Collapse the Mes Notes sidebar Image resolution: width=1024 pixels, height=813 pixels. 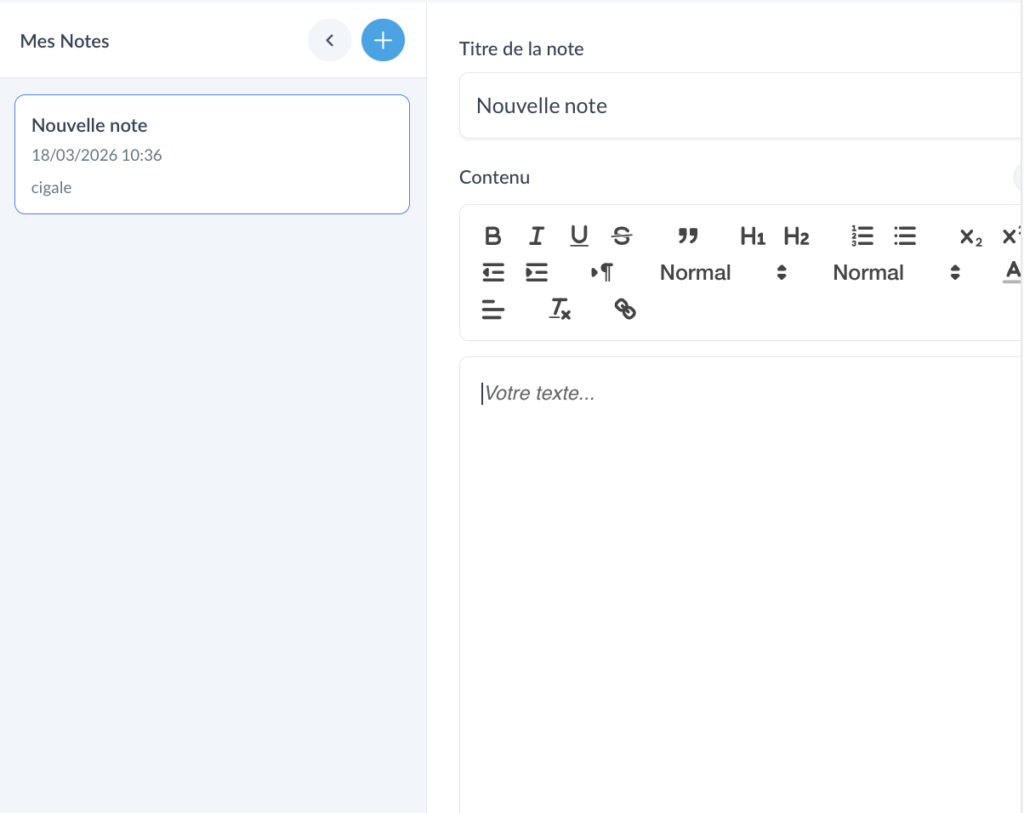[329, 41]
